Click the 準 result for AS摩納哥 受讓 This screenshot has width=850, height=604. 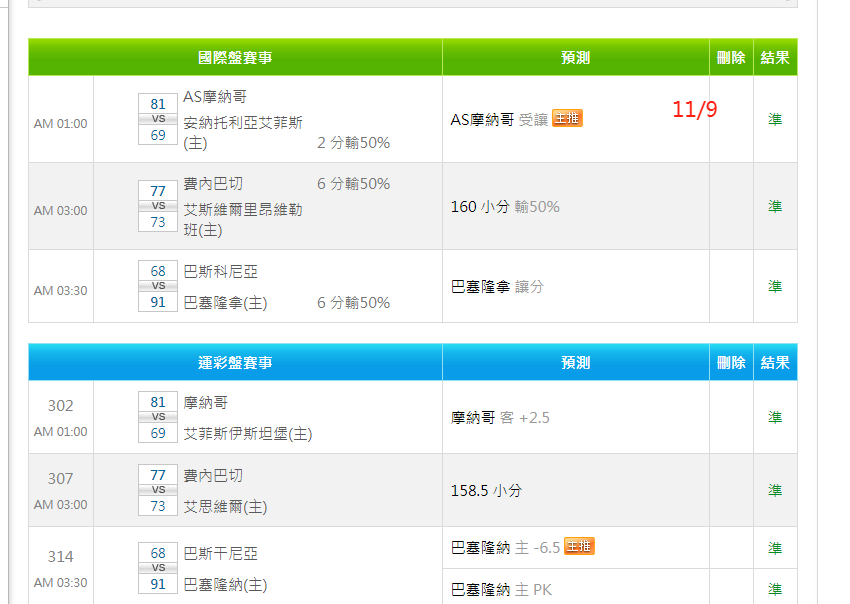(x=775, y=119)
